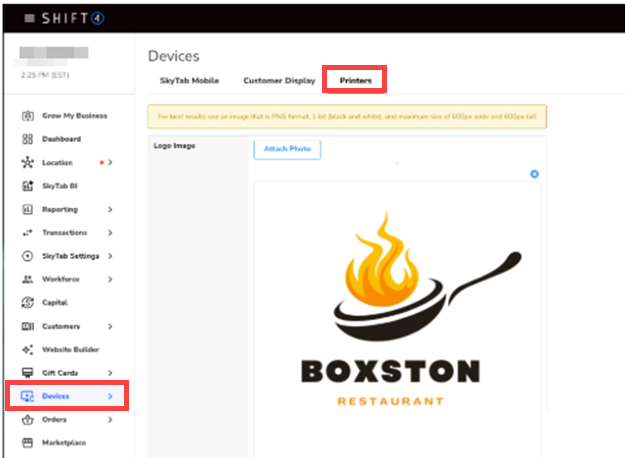Expand the Transactions submenu chevron
625x458 pixels.
(110, 233)
